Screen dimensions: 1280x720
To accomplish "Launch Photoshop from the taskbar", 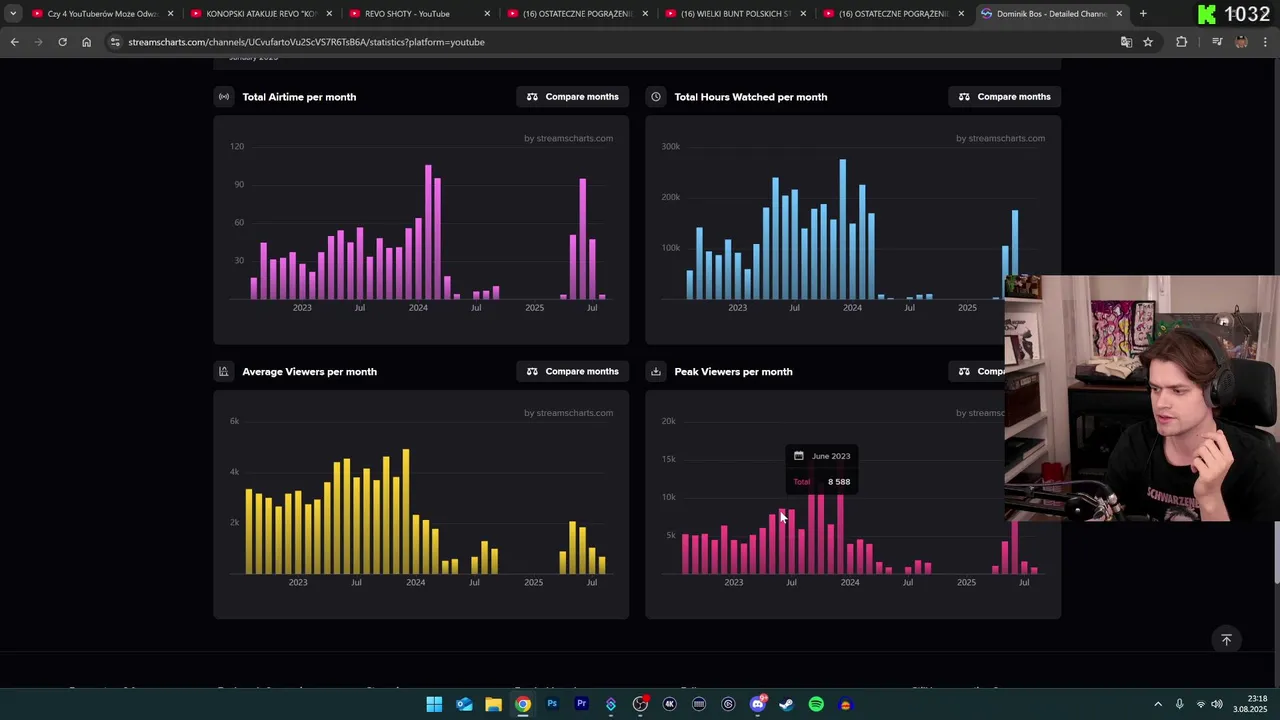I will coord(552,705).
